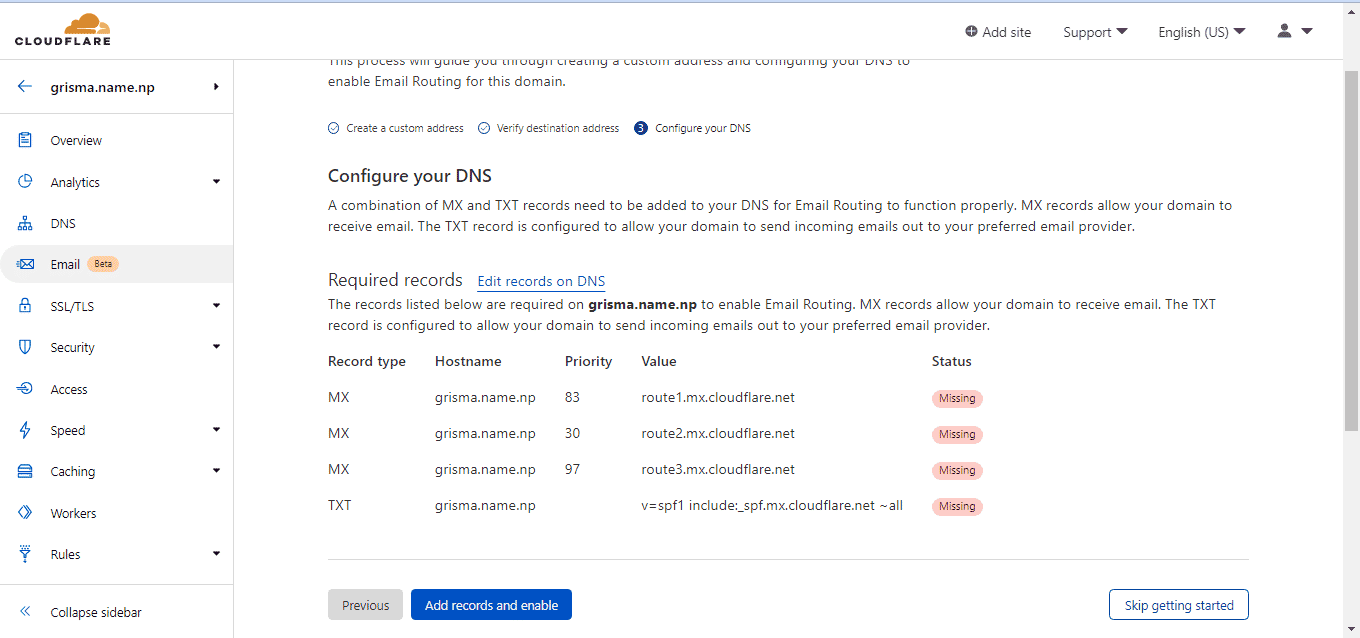Click the Access login icon

click(25, 389)
